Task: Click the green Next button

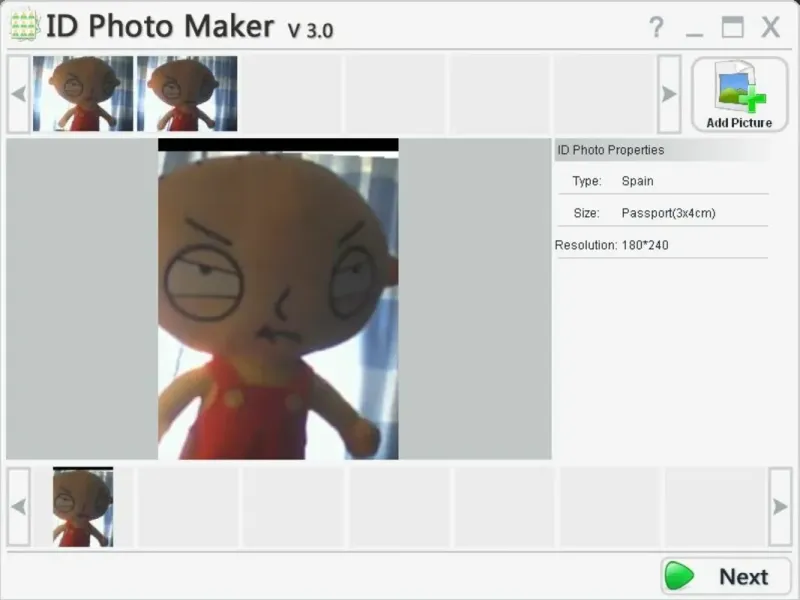Action: (x=726, y=577)
